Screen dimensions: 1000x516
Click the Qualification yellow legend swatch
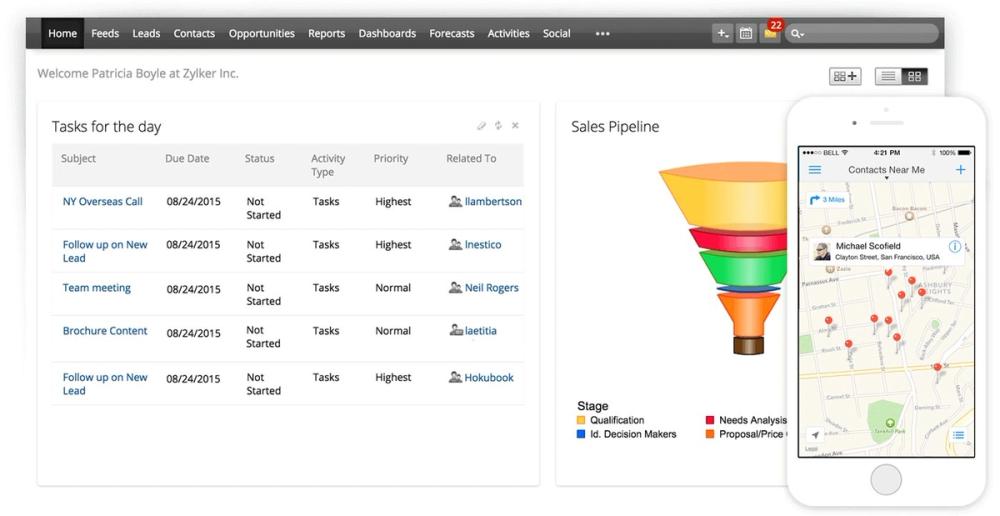coord(580,420)
